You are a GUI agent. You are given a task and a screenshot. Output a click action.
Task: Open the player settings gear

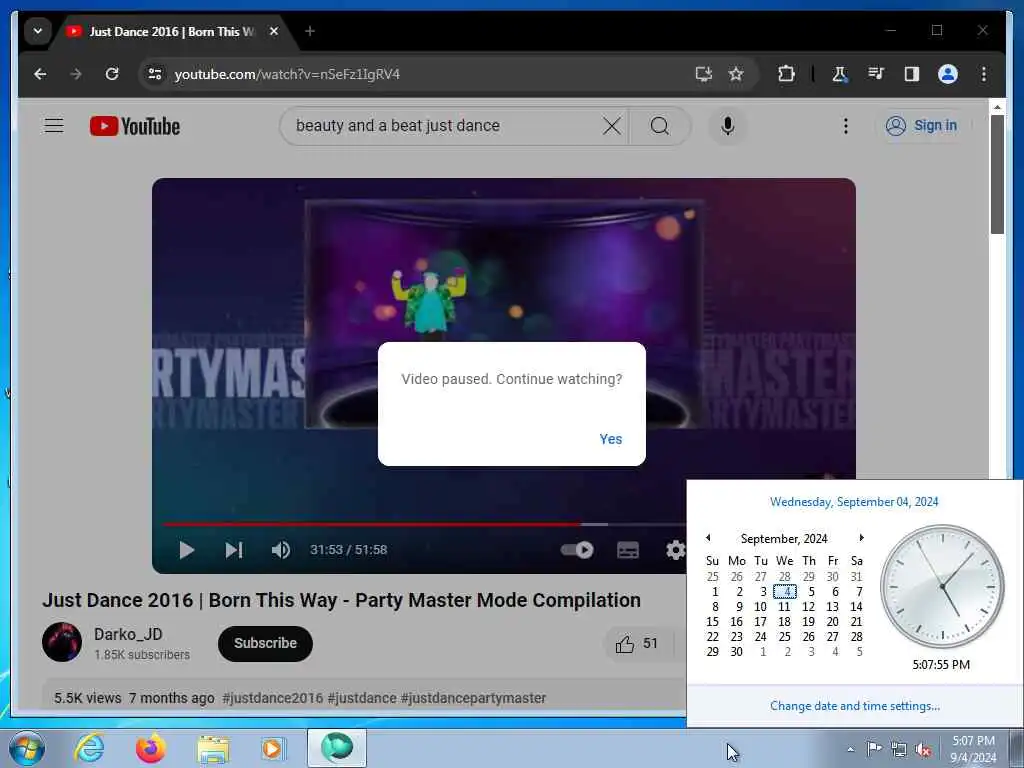click(x=676, y=550)
